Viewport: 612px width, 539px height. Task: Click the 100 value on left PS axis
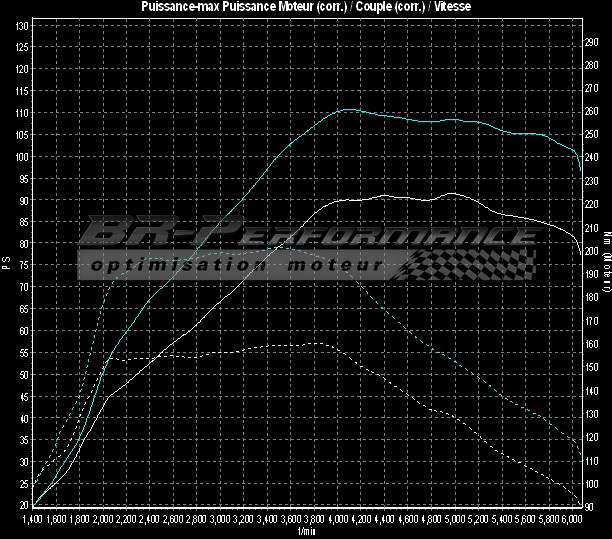point(21,157)
